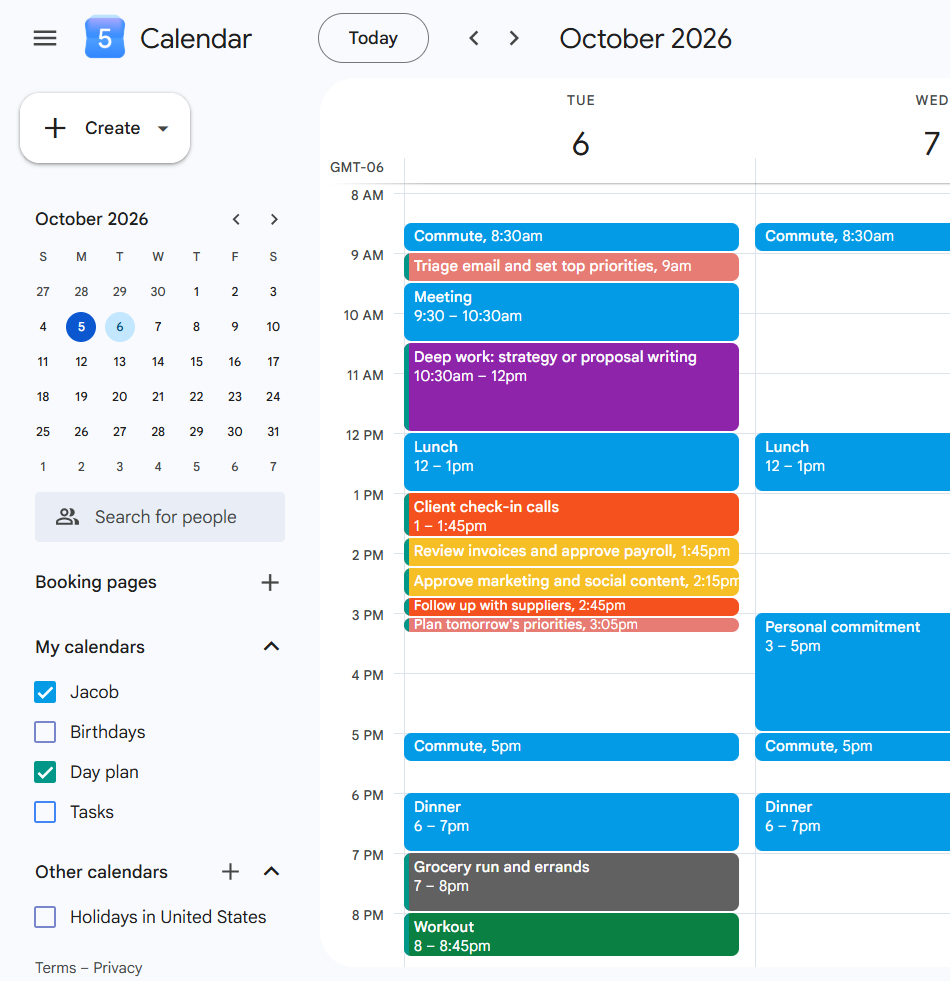Viewport: 950px width, 981px height.
Task: Click the Booking pages label
Action: [x=96, y=582]
